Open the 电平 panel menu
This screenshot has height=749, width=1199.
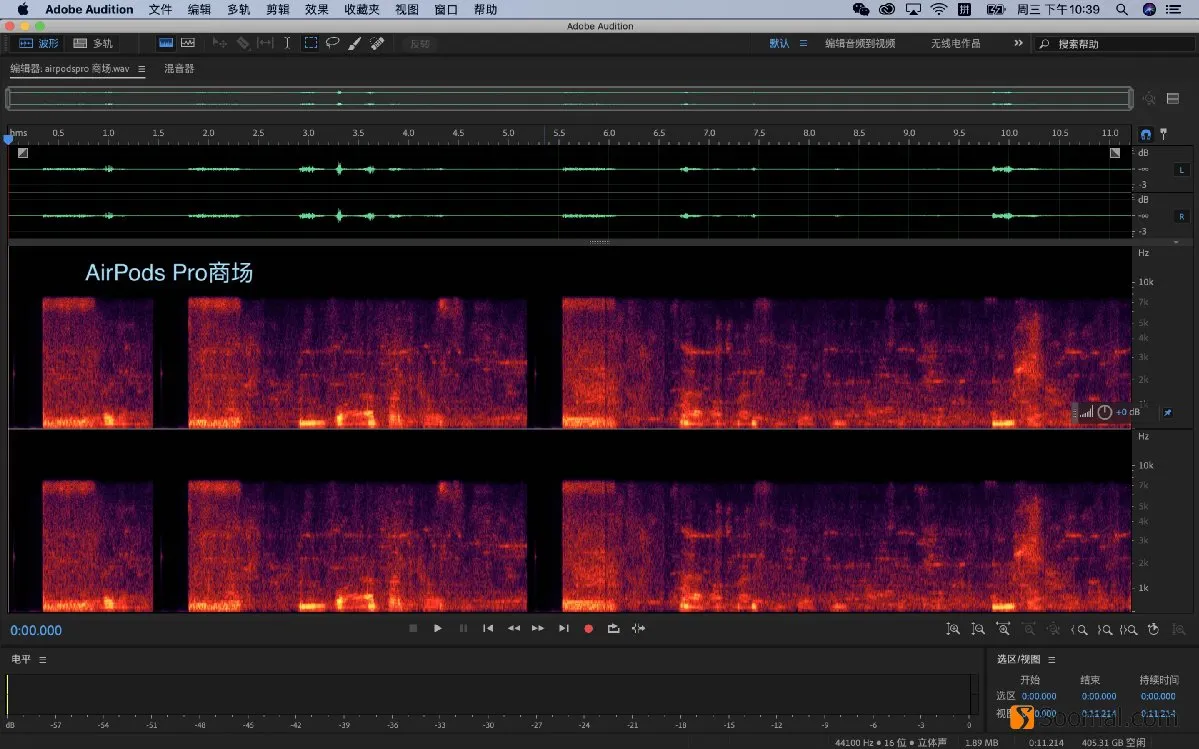coord(43,660)
